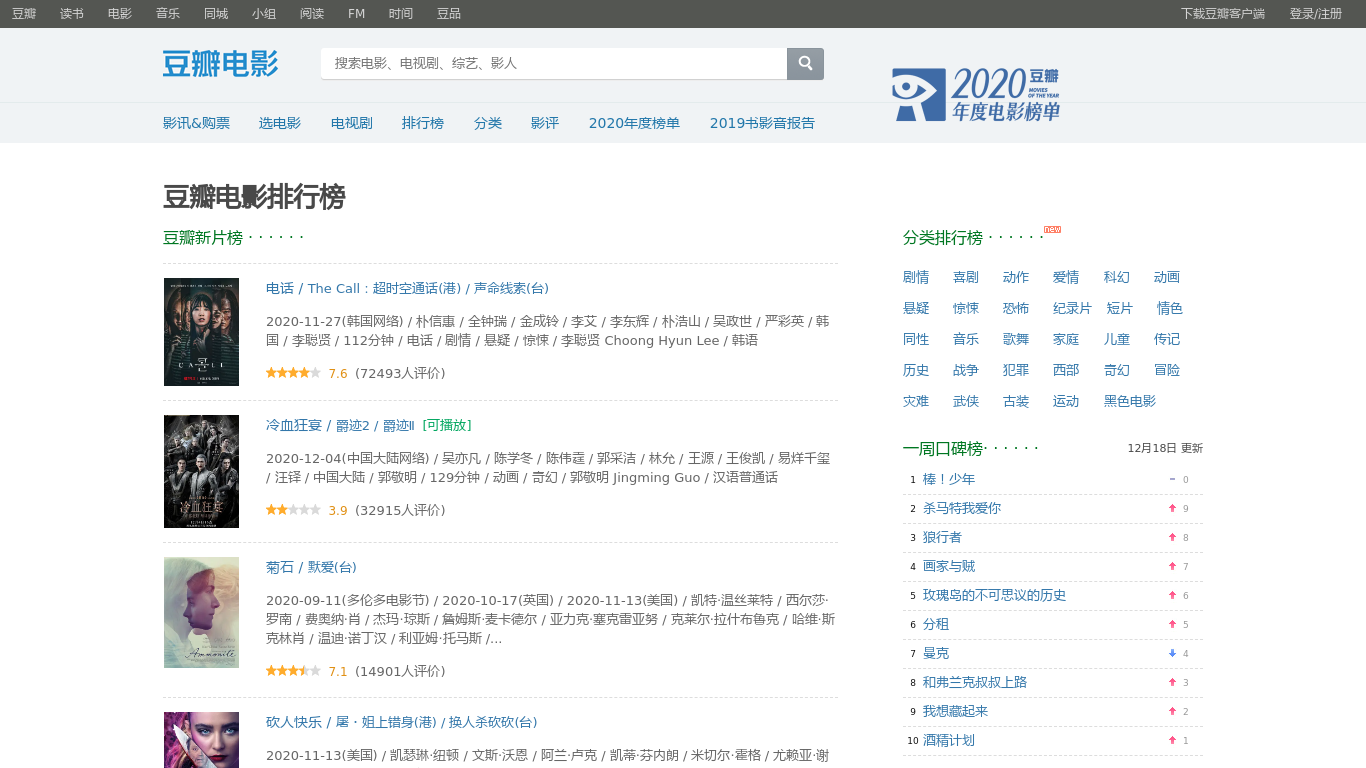Image resolution: width=1366 pixels, height=768 pixels.
Task: Select the 同性 category
Action: 916,339
